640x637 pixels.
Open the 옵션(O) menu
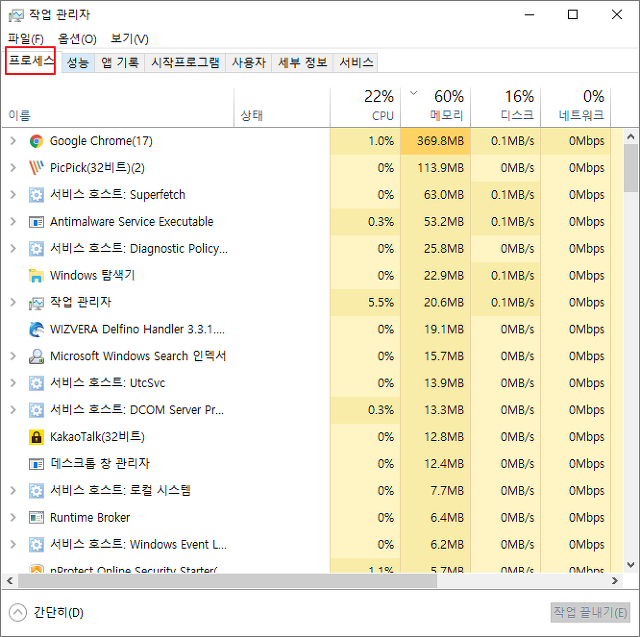click(77, 39)
